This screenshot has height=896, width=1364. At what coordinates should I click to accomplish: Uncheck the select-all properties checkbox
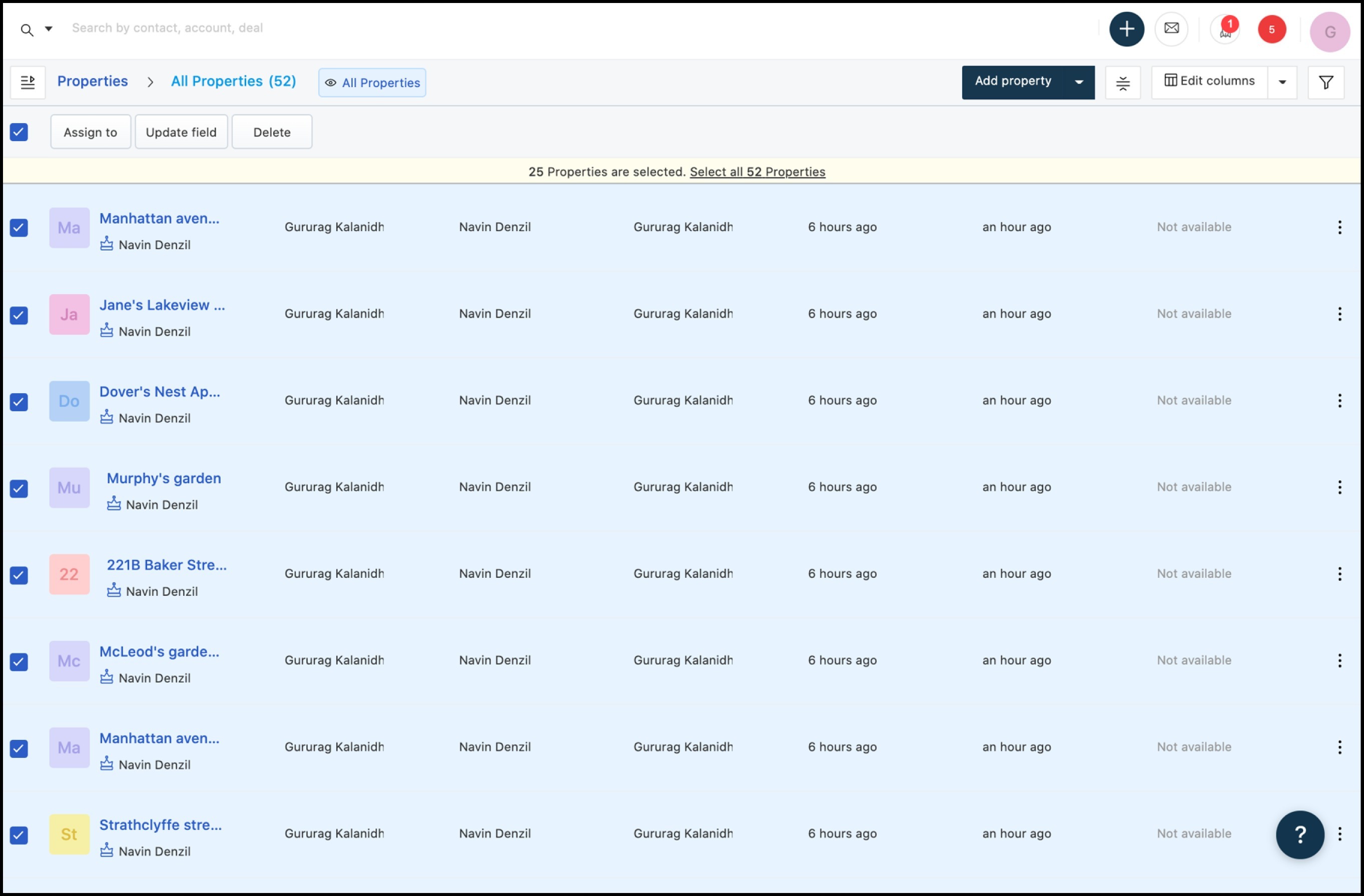pos(19,133)
